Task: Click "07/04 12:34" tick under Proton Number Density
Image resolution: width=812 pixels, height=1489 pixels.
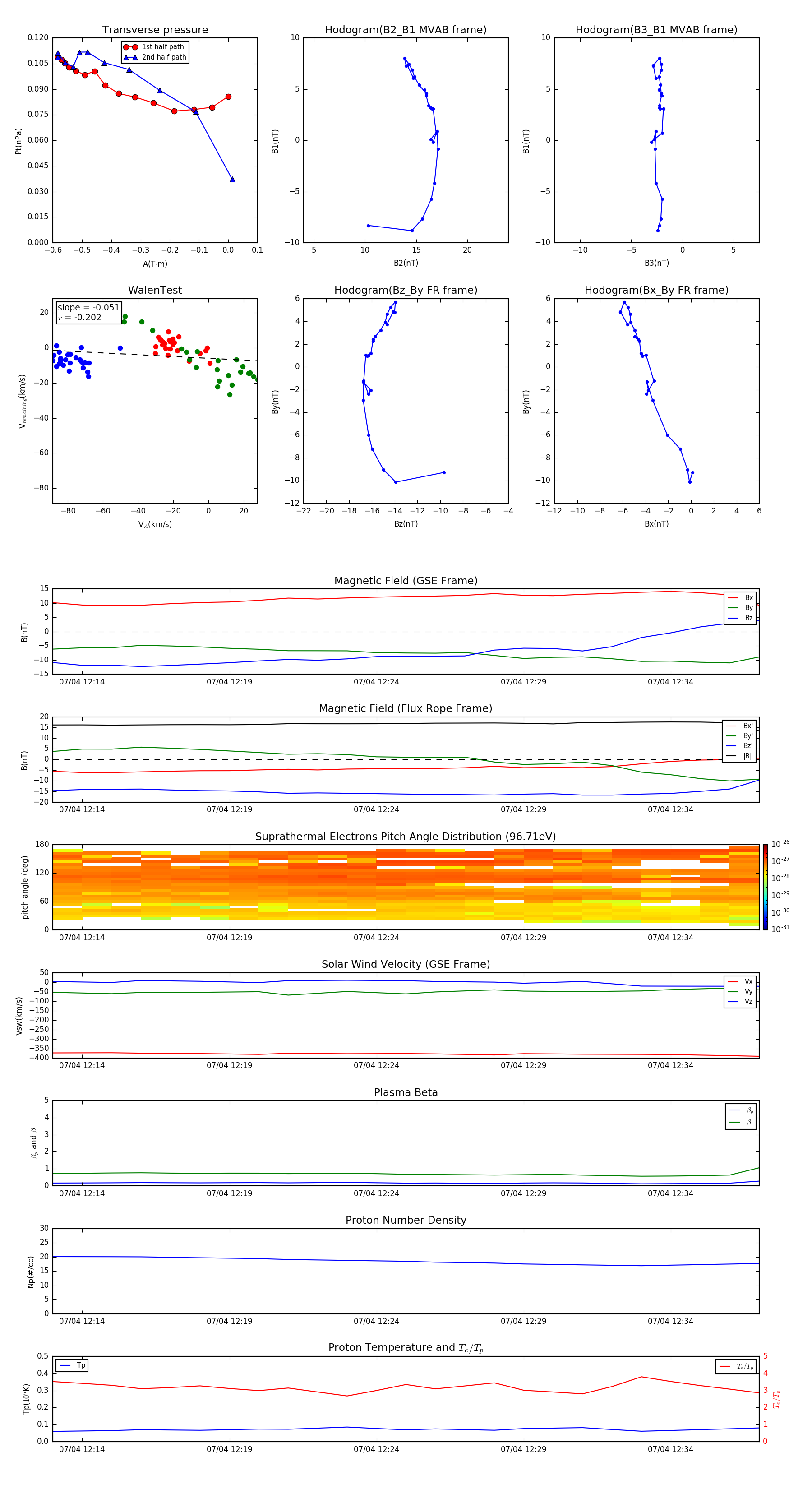Action: pos(670,1321)
